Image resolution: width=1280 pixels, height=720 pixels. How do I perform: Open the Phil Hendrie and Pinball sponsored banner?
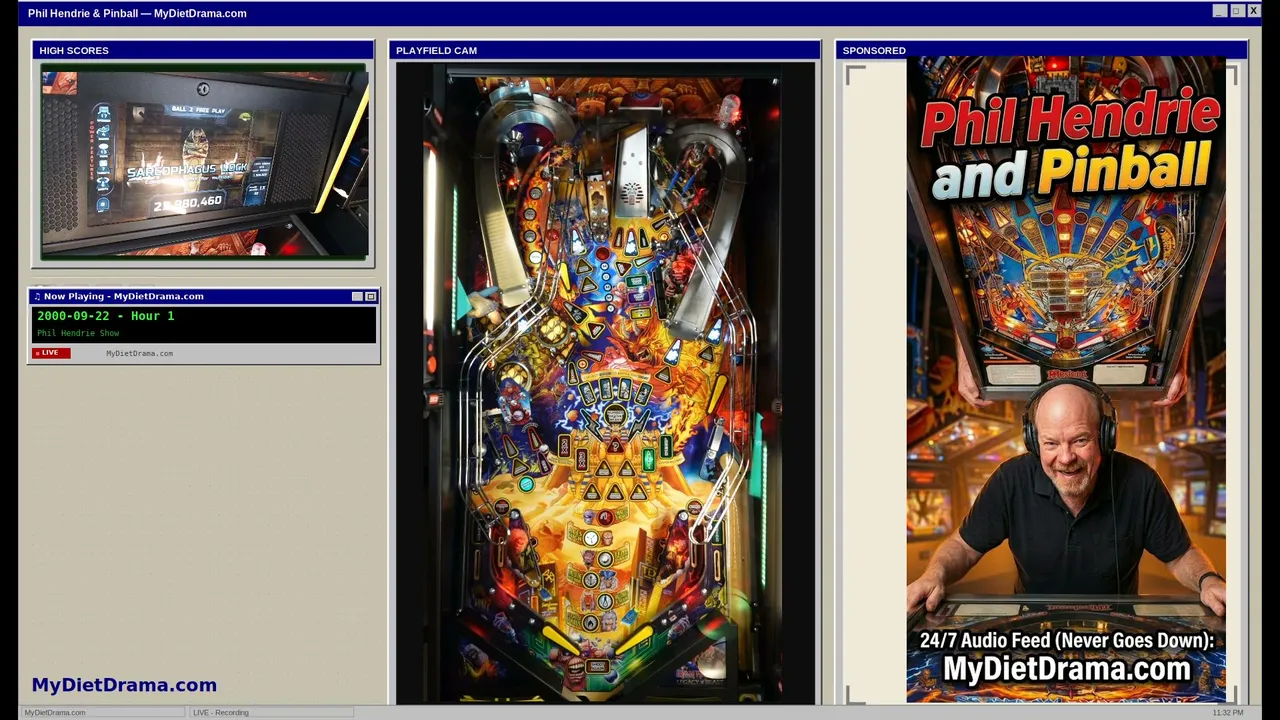coord(1066,380)
